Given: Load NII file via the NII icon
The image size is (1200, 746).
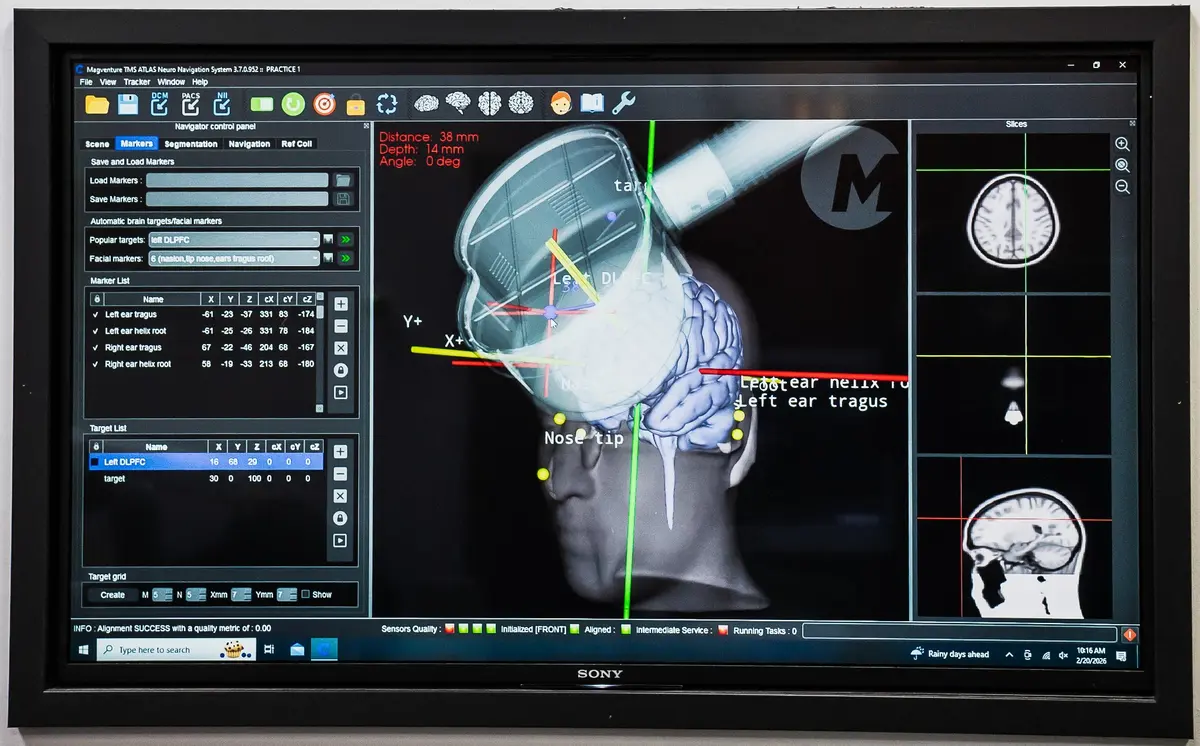Looking at the screenshot, I should (x=222, y=102).
